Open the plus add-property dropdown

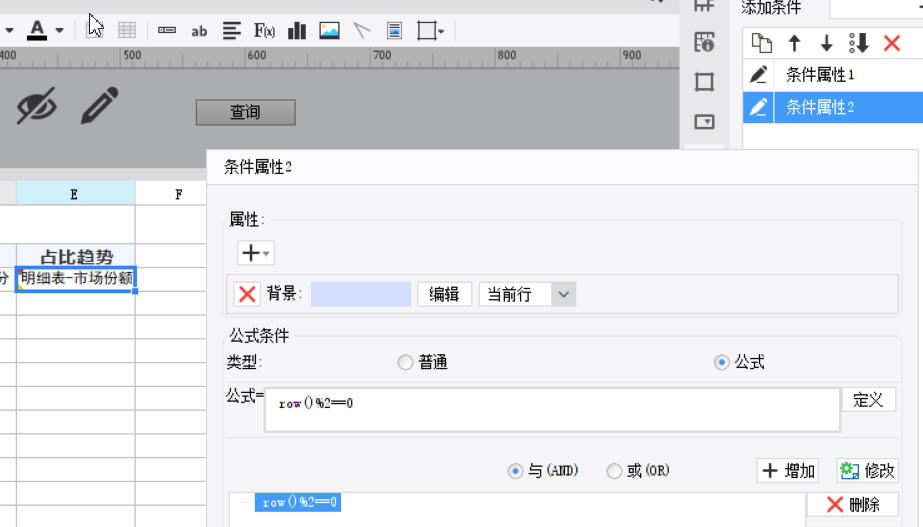point(255,253)
